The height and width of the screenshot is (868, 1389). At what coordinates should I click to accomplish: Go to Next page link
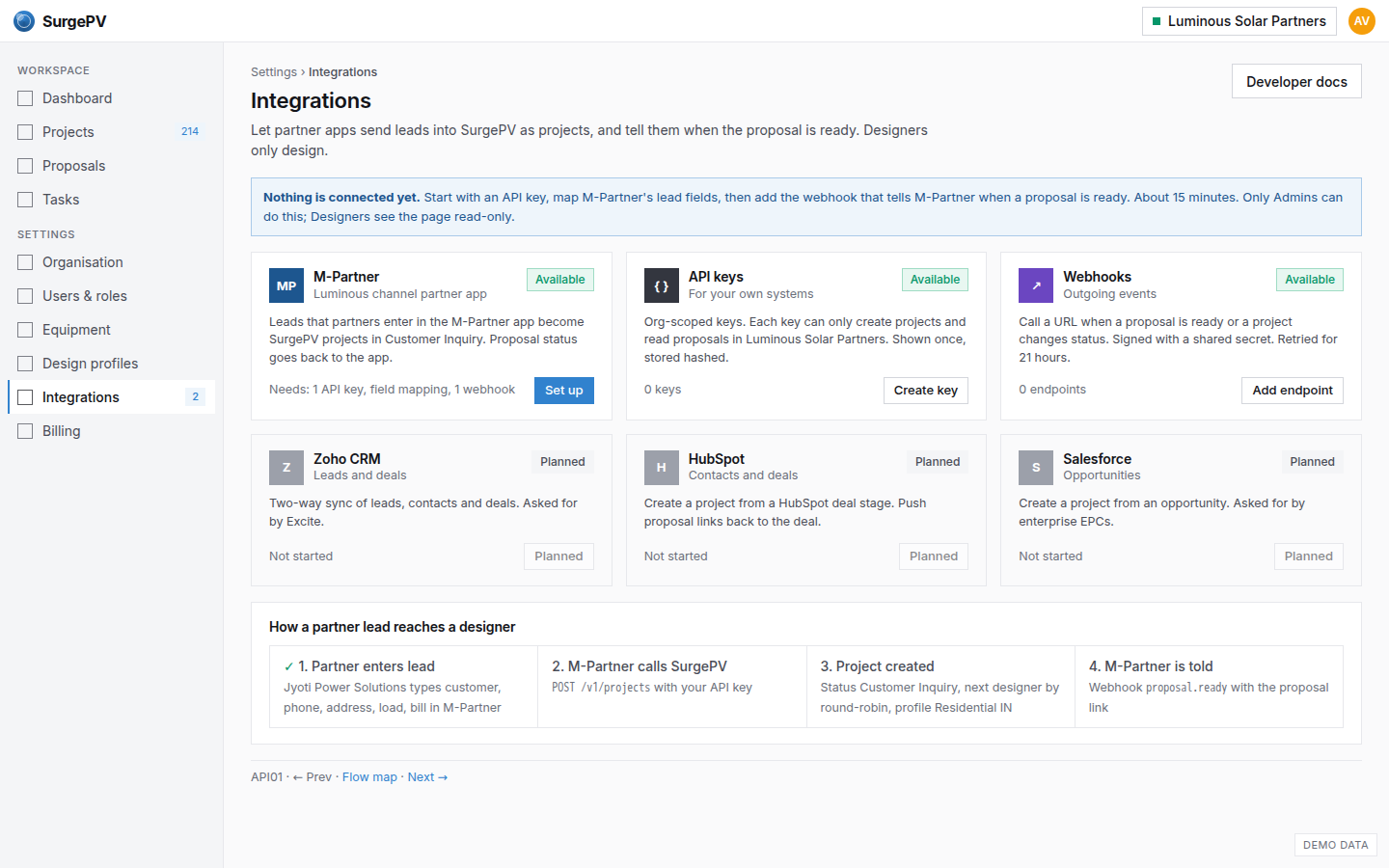coord(427,777)
